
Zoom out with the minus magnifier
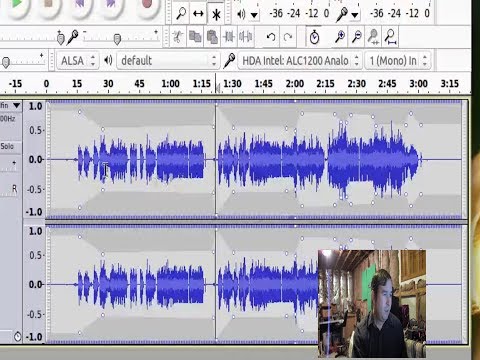click(x=357, y=37)
